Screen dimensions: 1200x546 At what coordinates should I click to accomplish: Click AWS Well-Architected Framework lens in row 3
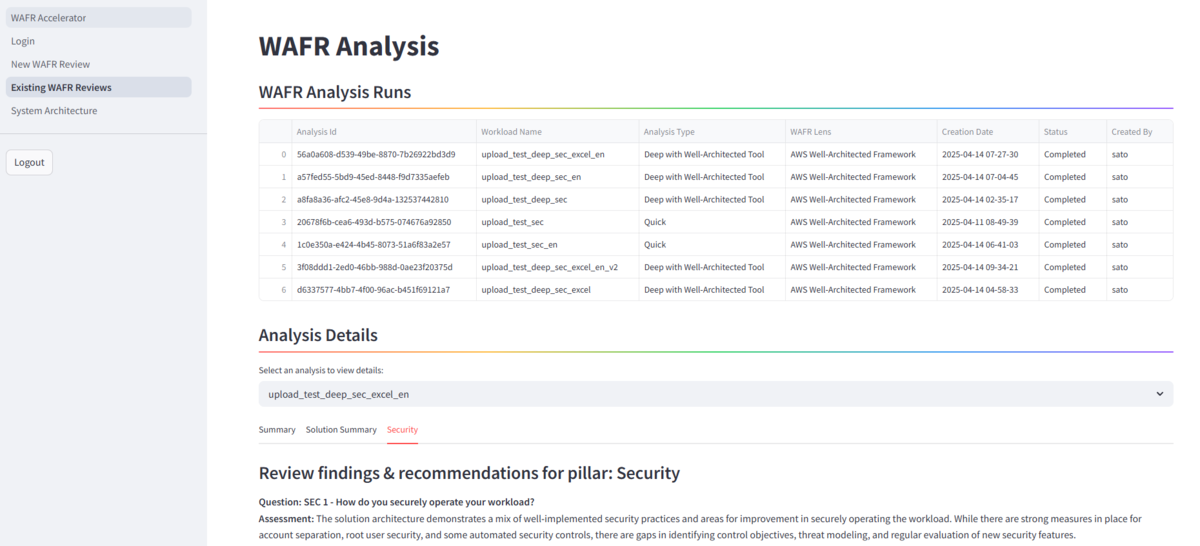tap(861, 222)
